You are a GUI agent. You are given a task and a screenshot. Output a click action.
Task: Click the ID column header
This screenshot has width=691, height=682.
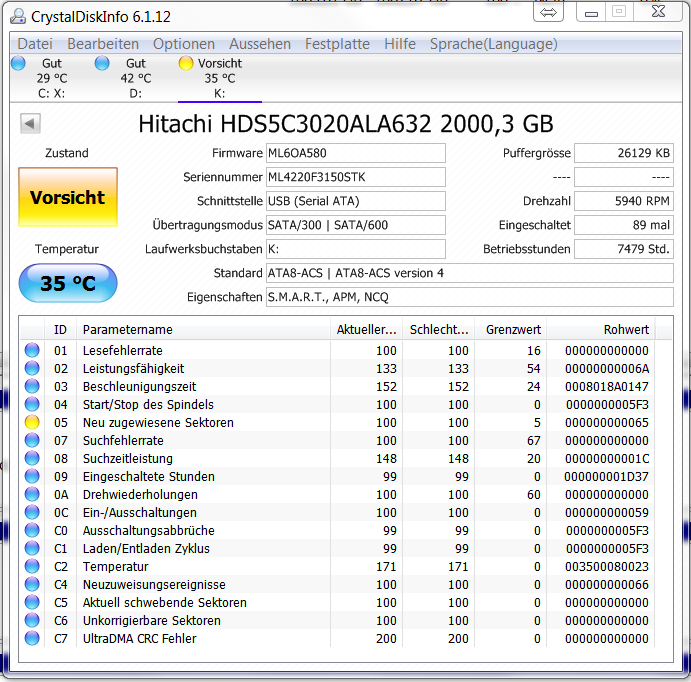60,330
